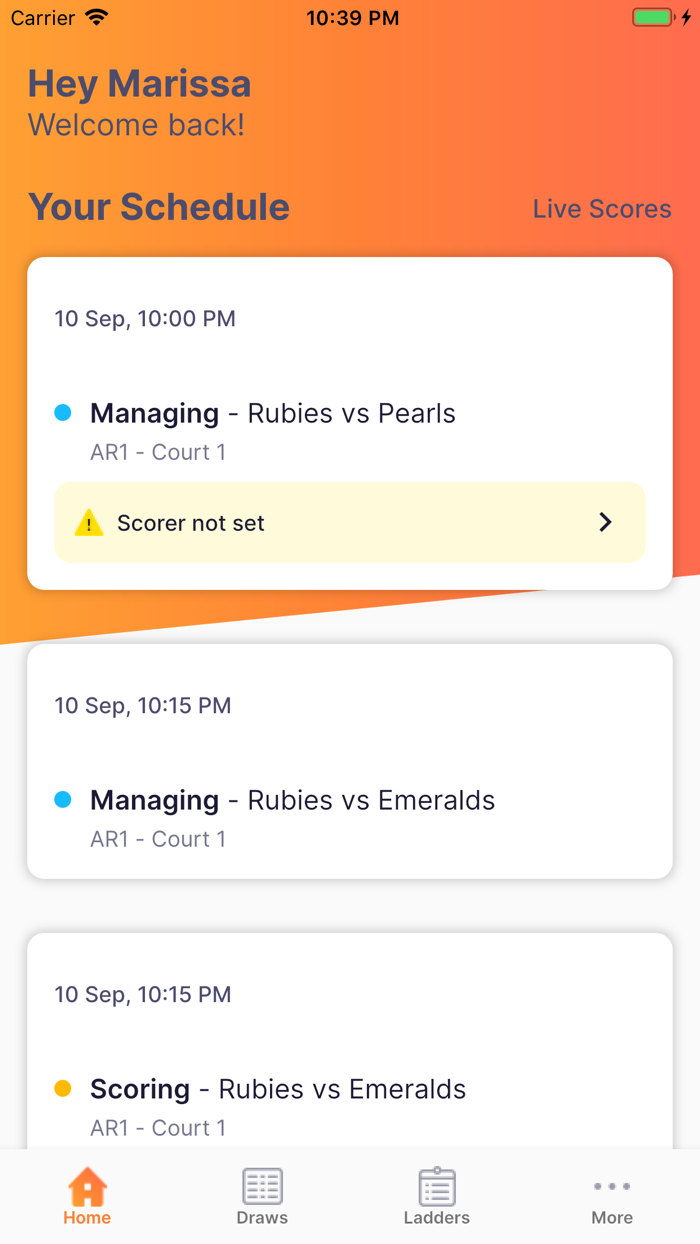
Task: Select the Draws icon in bottom bar
Action: (262, 1185)
